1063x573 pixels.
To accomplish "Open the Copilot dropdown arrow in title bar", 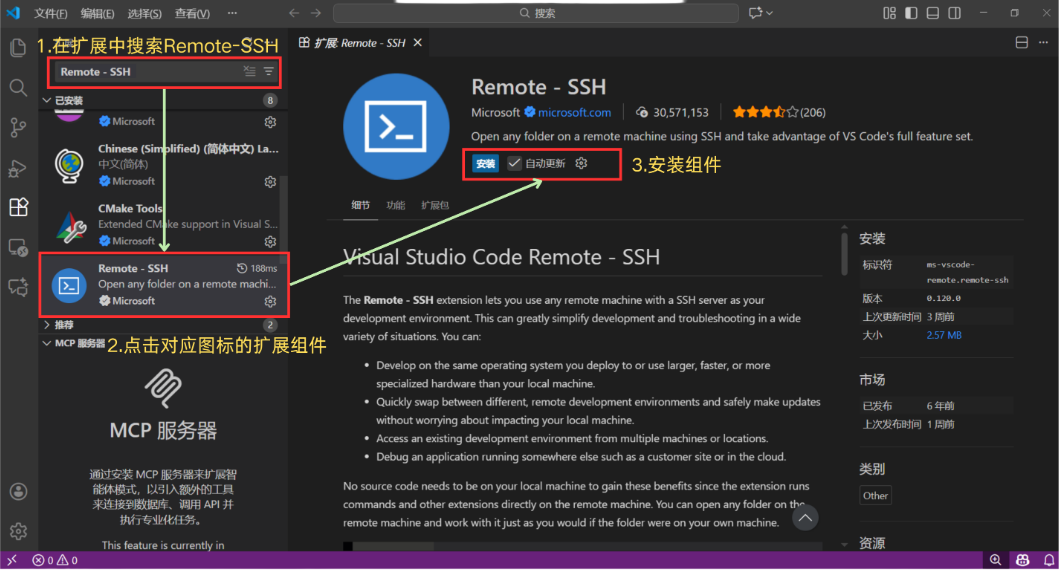I will click(x=769, y=13).
